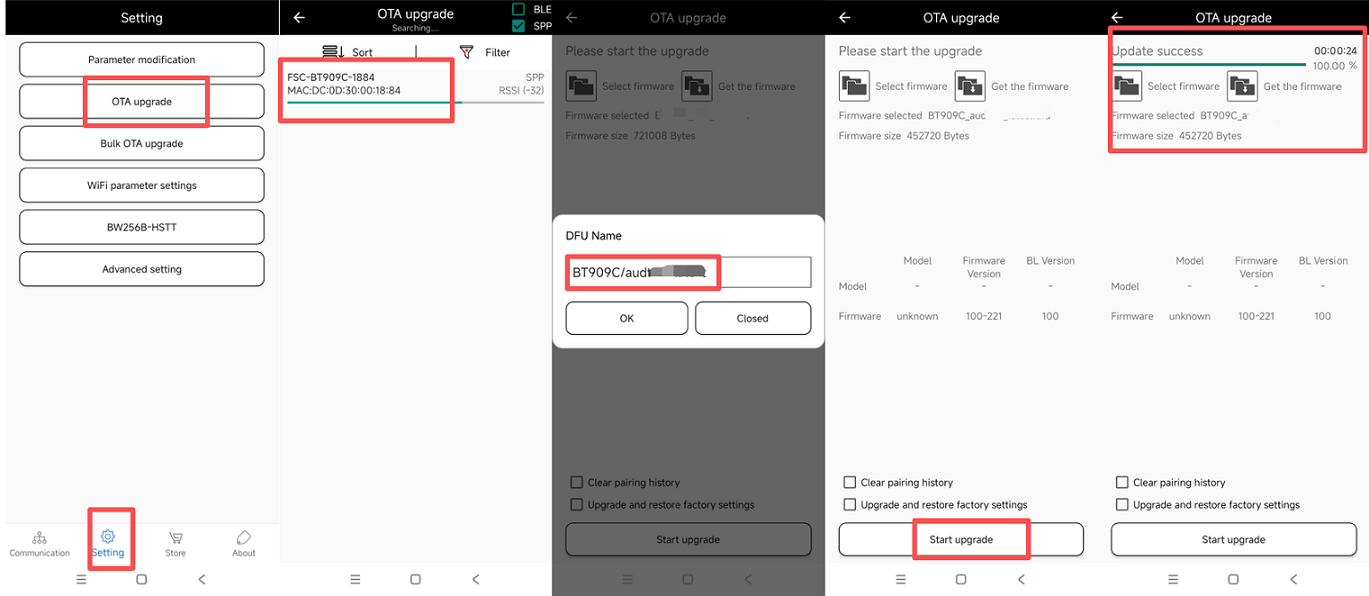Tap the About tab icon
This screenshot has width=1369, height=596.
(x=243, y=538)
